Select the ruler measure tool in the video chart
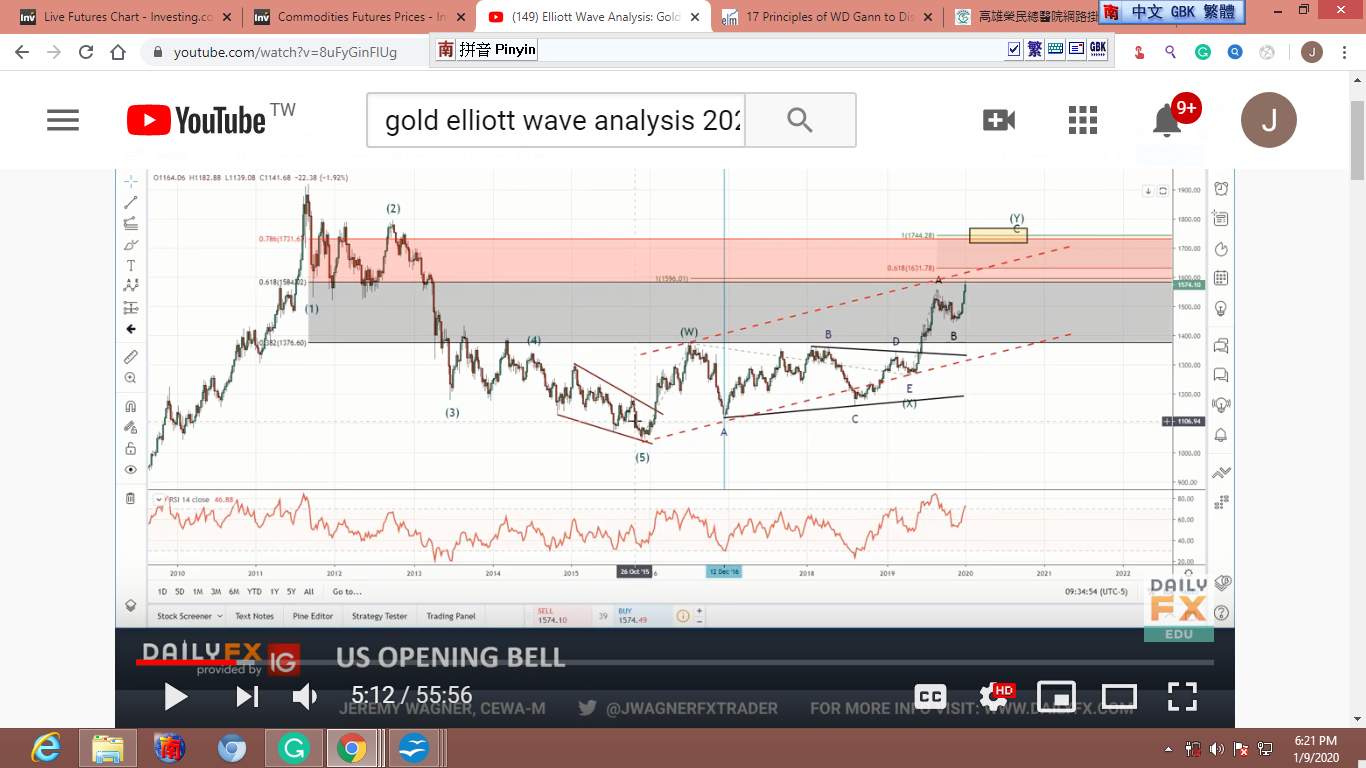The width and height of the screenshot is (1366, 768). tap(131, 356)
